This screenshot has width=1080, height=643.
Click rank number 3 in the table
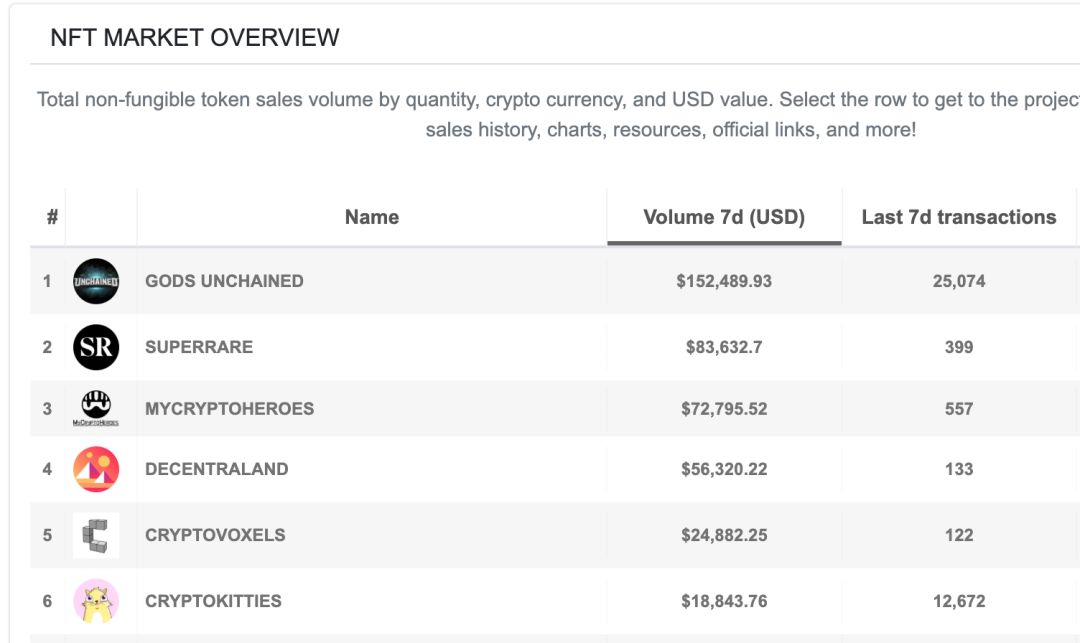(x=47, y=409)
